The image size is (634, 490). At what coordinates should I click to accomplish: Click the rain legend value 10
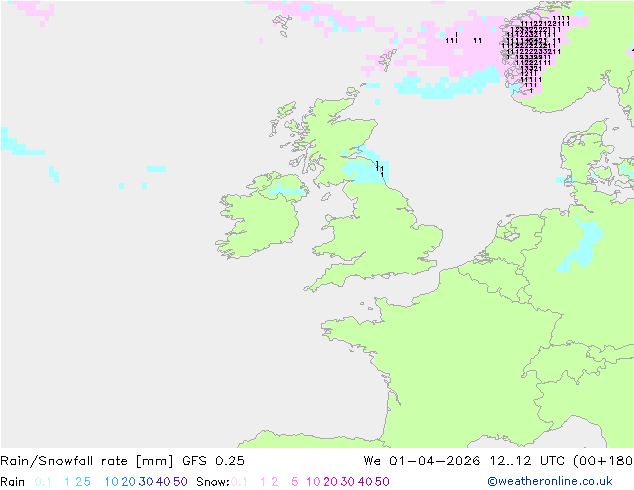(x=112, y=482)
